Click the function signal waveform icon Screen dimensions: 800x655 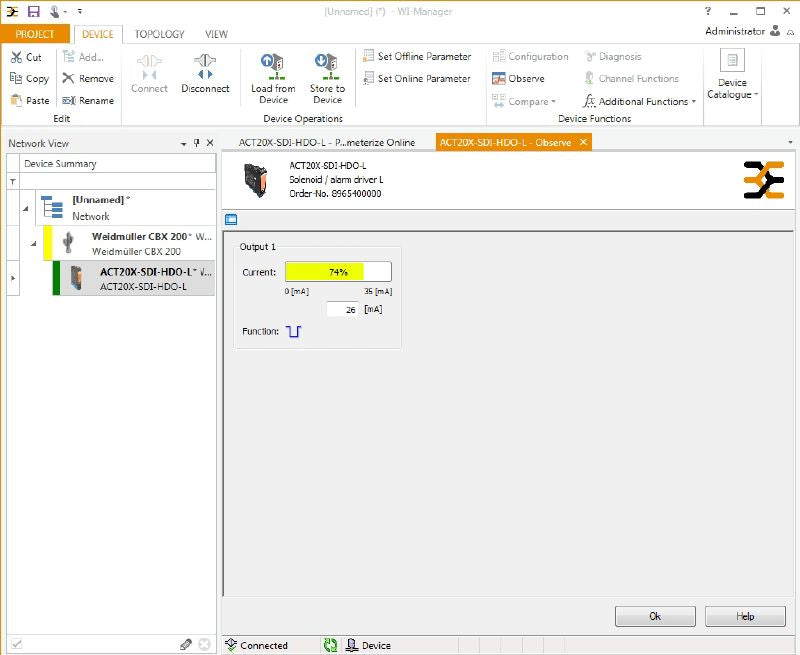(x=293, y=331)
